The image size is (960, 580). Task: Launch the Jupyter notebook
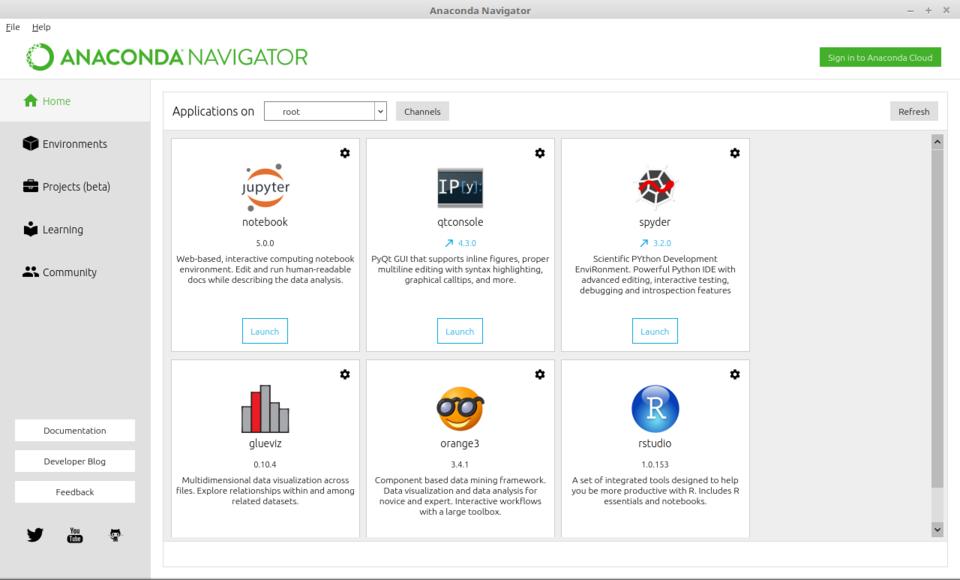tap(264, 331)
